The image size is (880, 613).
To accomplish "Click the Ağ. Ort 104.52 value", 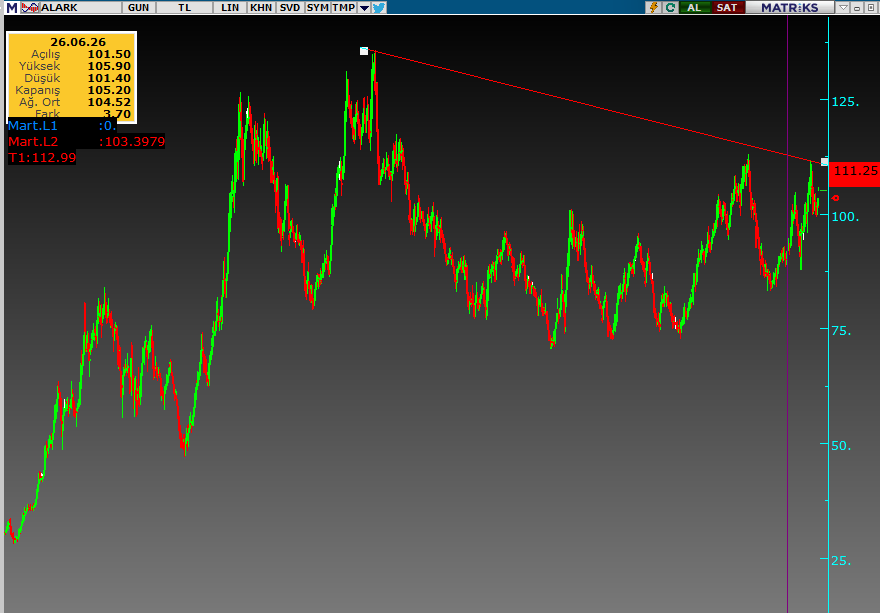I will [x=109, y=102].
